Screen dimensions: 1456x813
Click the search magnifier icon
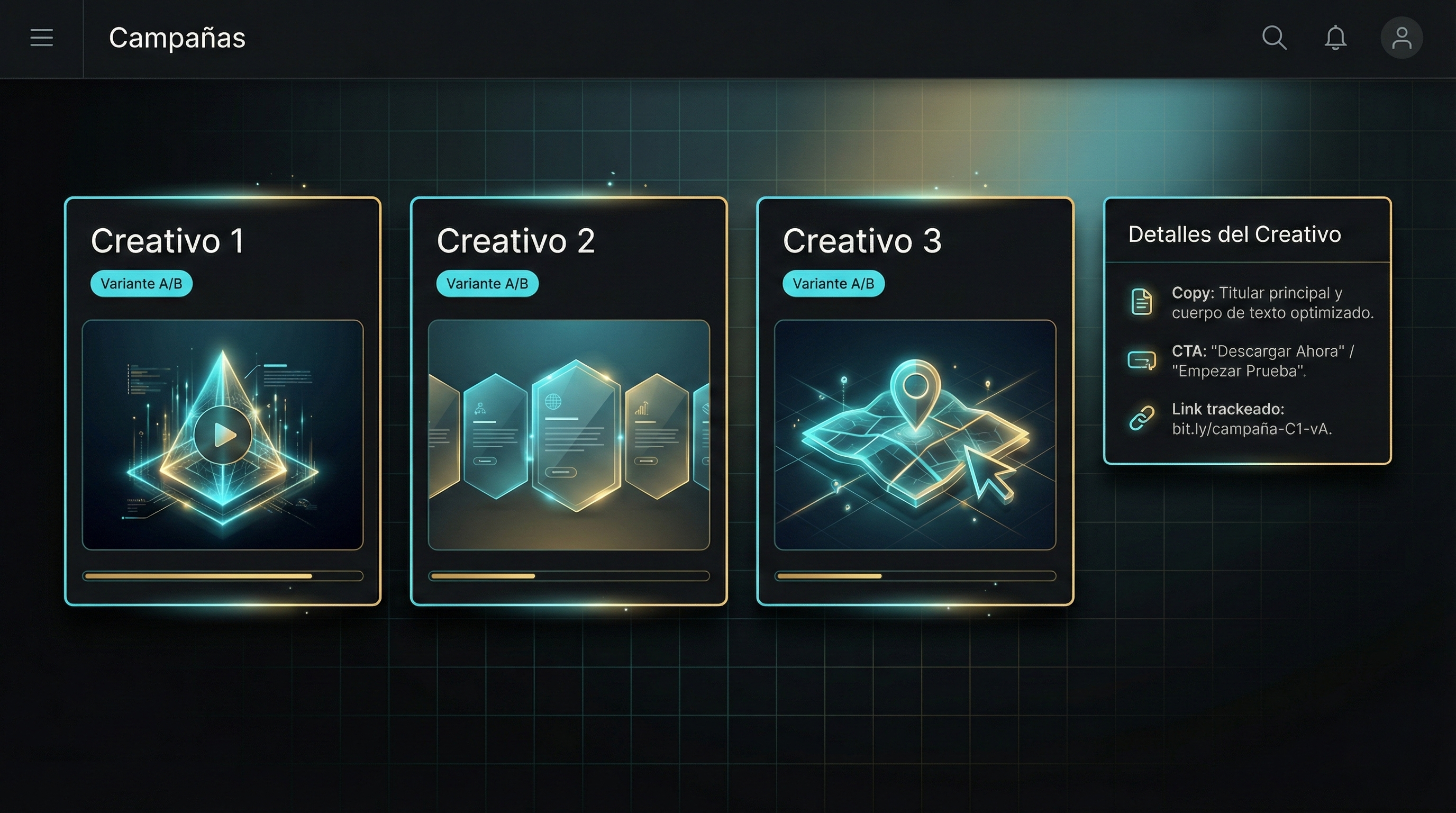click(x=1274, y=38)
